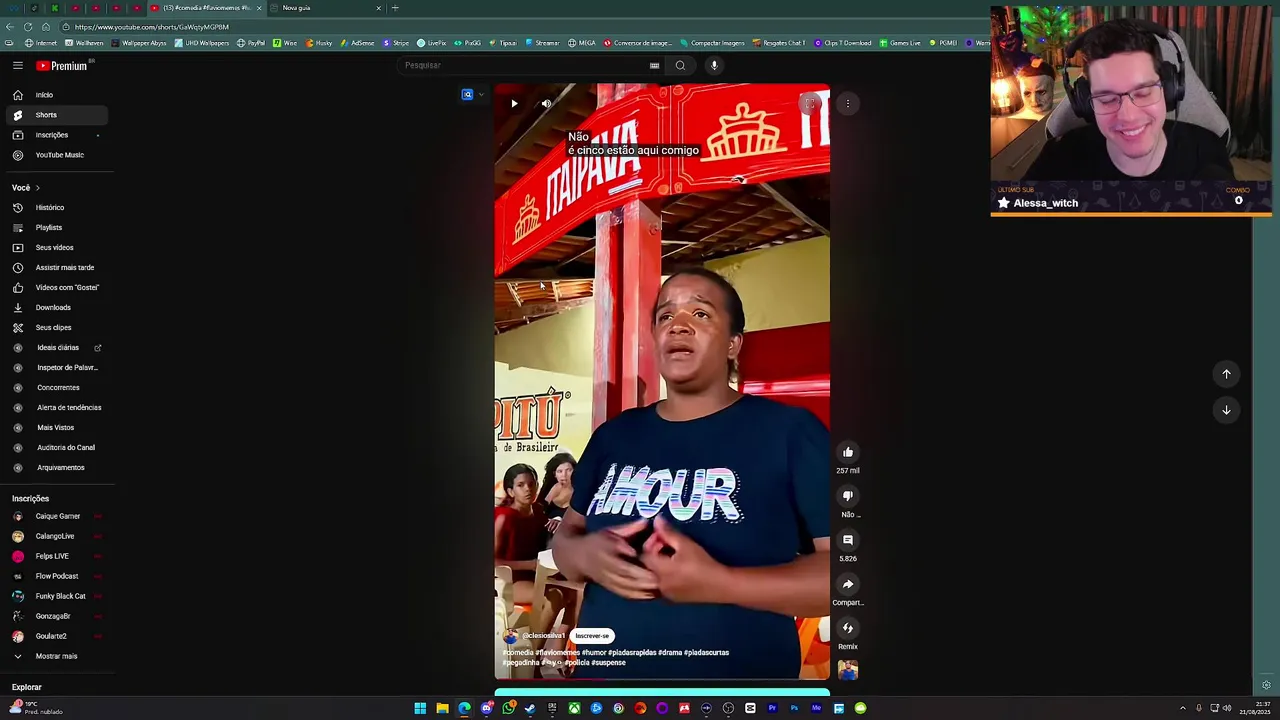
Task: Open the channel avatar on the Short
Action: point(511,636)
